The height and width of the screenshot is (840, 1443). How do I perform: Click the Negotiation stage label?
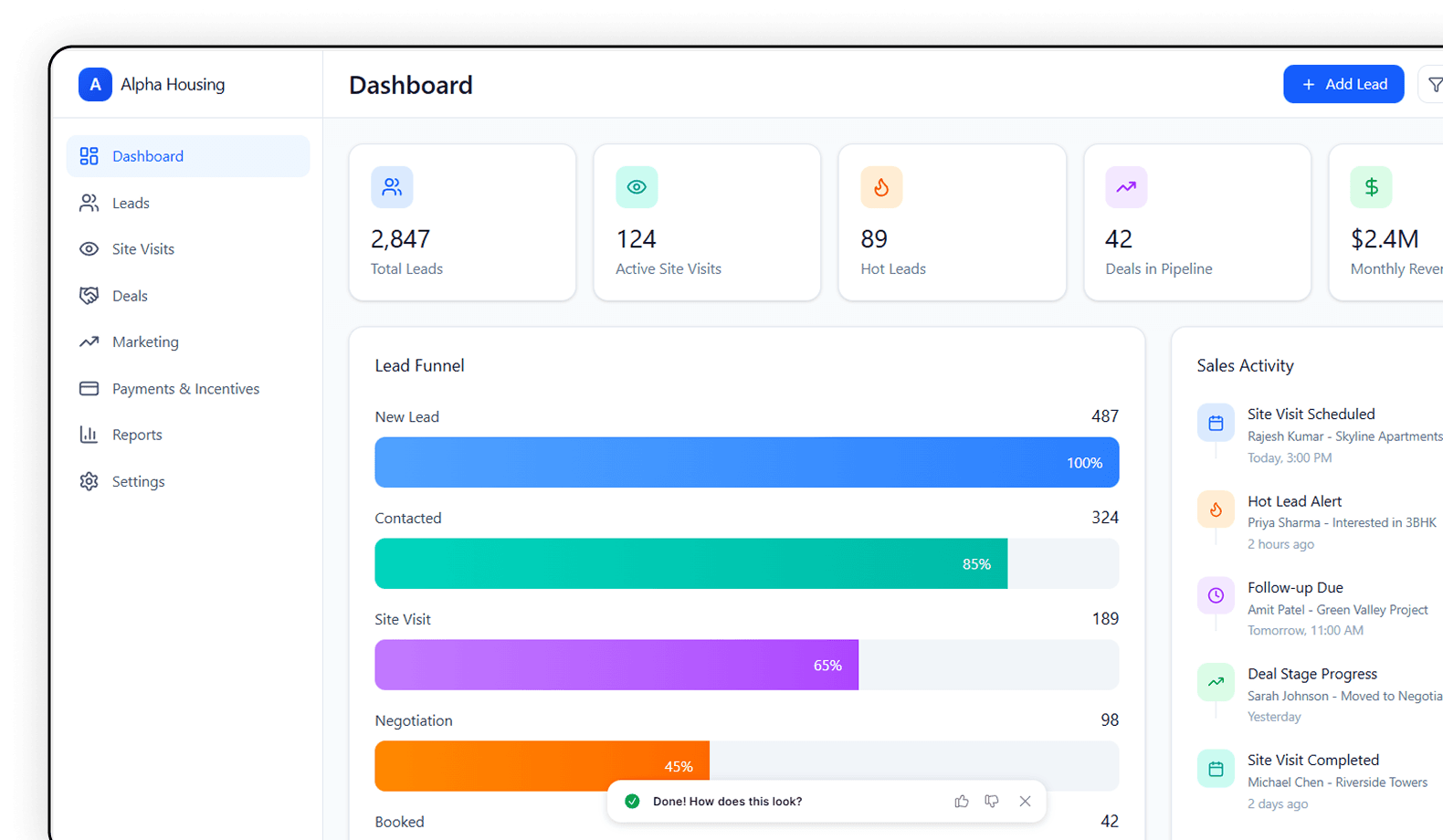tap(414, 720)
